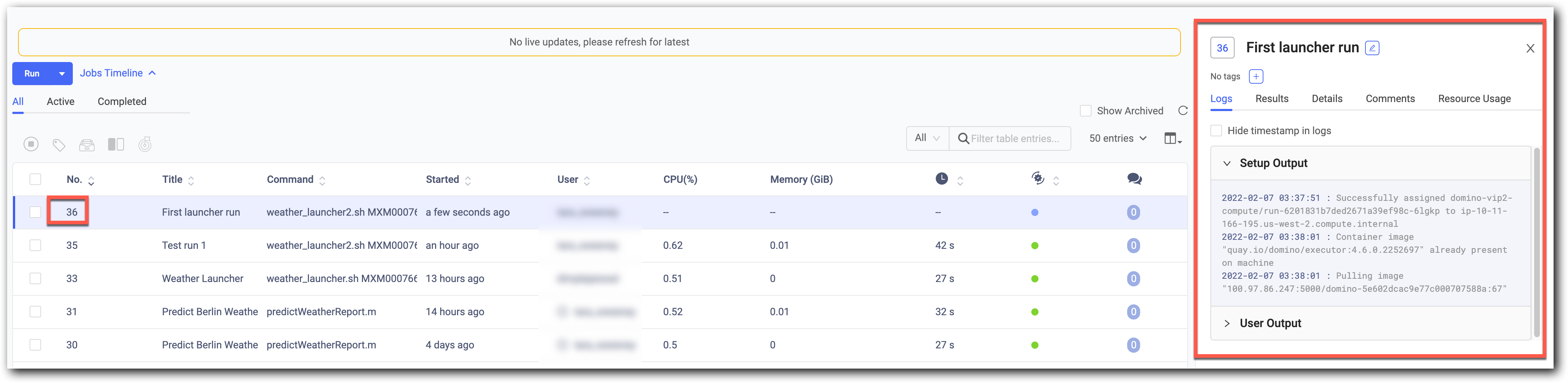Click the no live updates banner
The height and width of the screenshot is (383, 1568).
(x=599, y=42)
